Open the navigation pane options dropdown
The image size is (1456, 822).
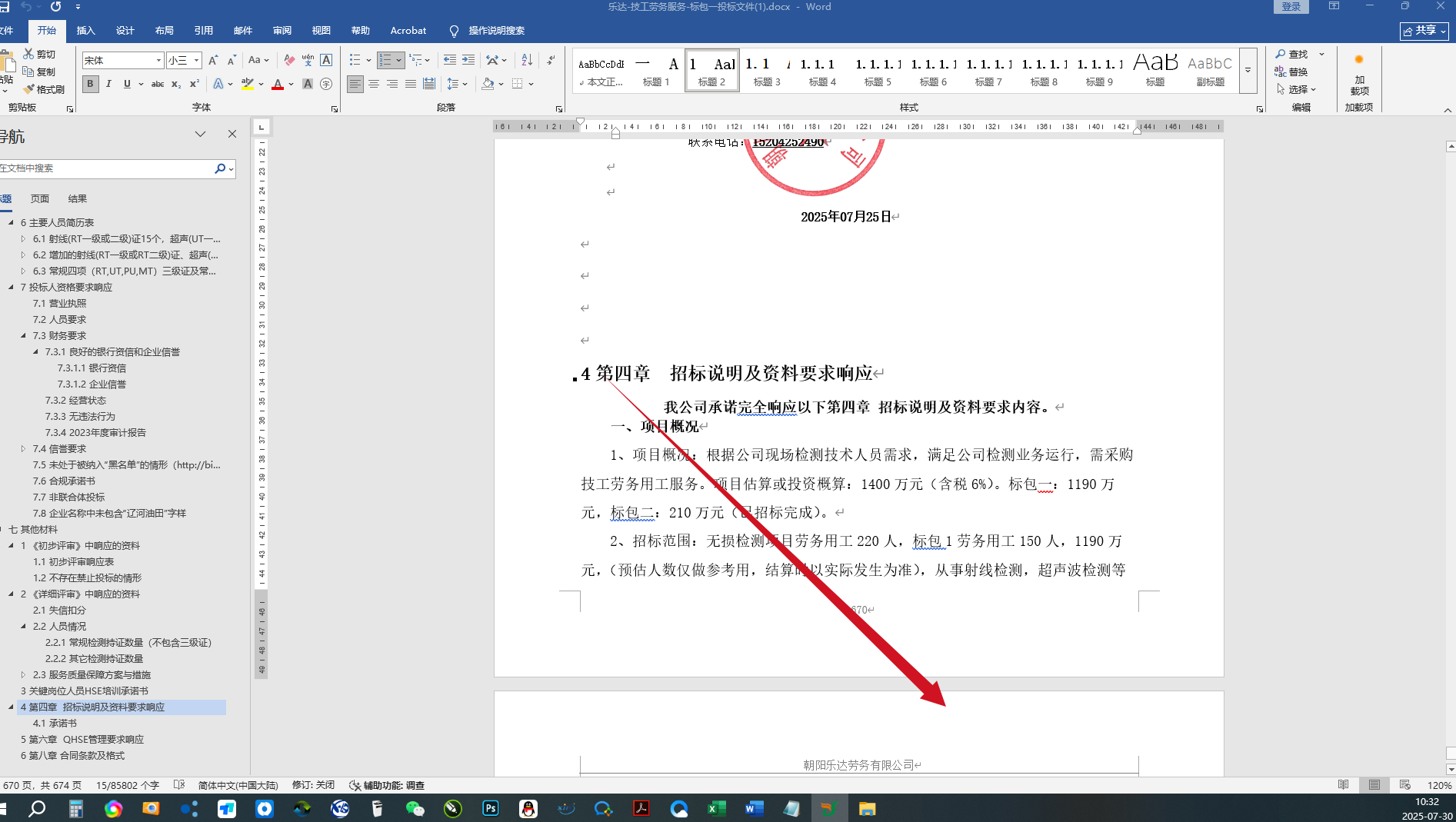[200, 134]
